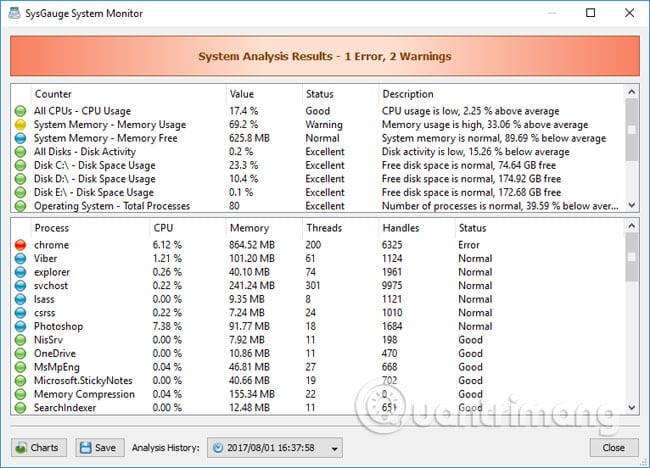Sort by the Value column header

[x=264, y=94]
